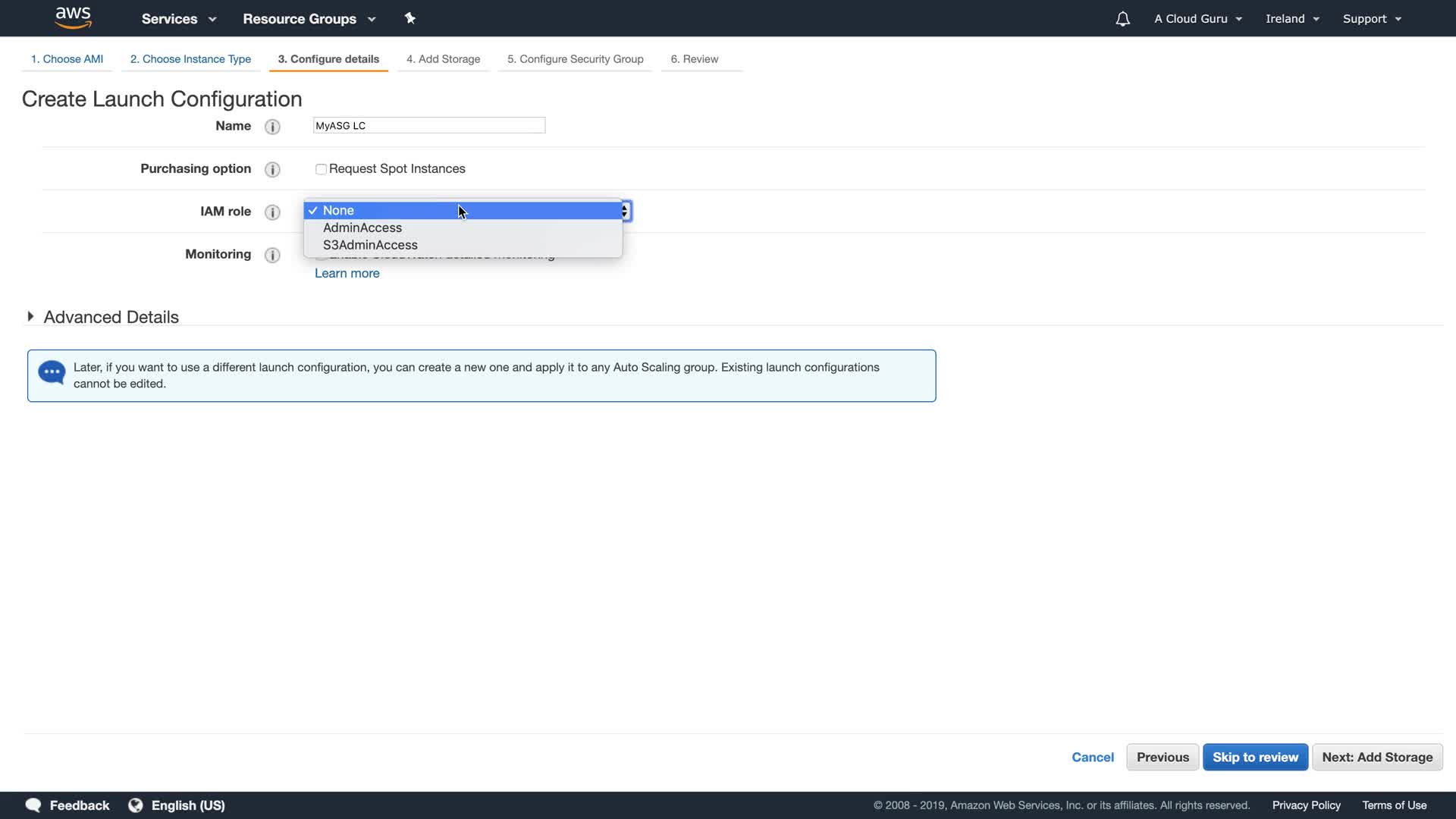Open the Ireland region dropdown

click(1292, 19)
